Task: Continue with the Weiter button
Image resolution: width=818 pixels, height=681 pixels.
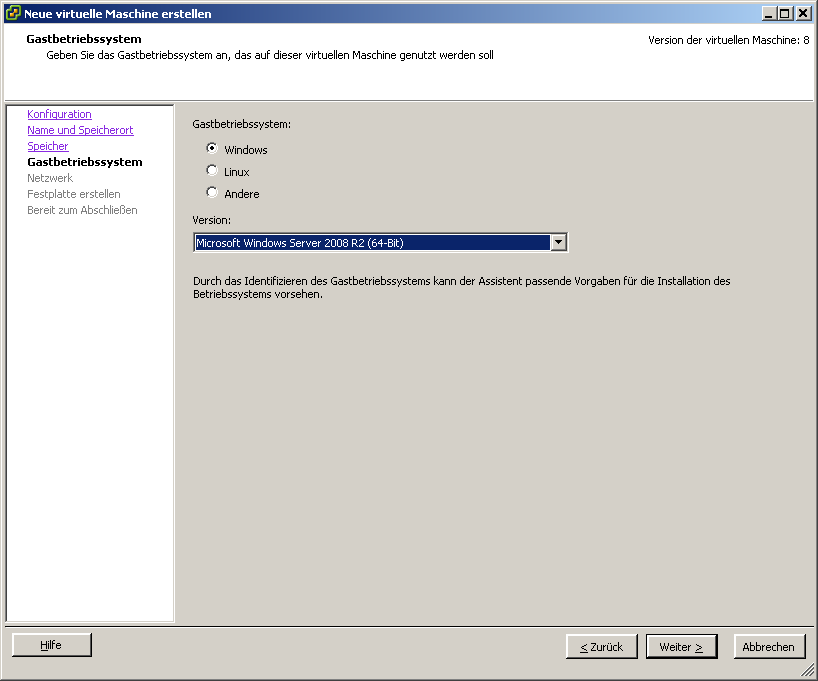Action: click(x=681, y=647)
